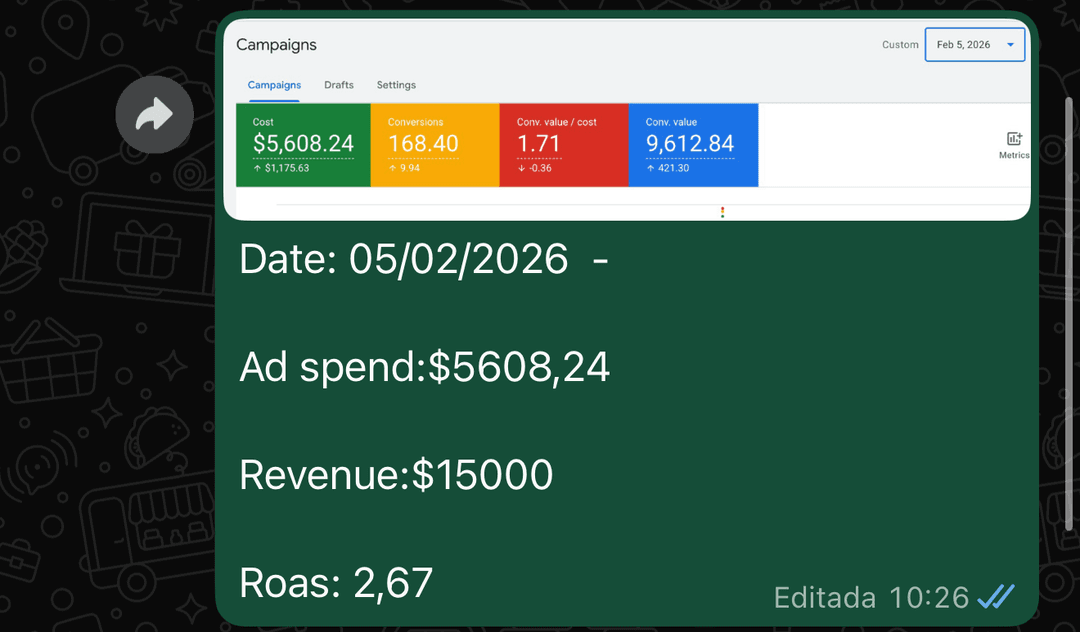
Task: Switch to the Drafts tab
Action: click(x=339, y=85)
